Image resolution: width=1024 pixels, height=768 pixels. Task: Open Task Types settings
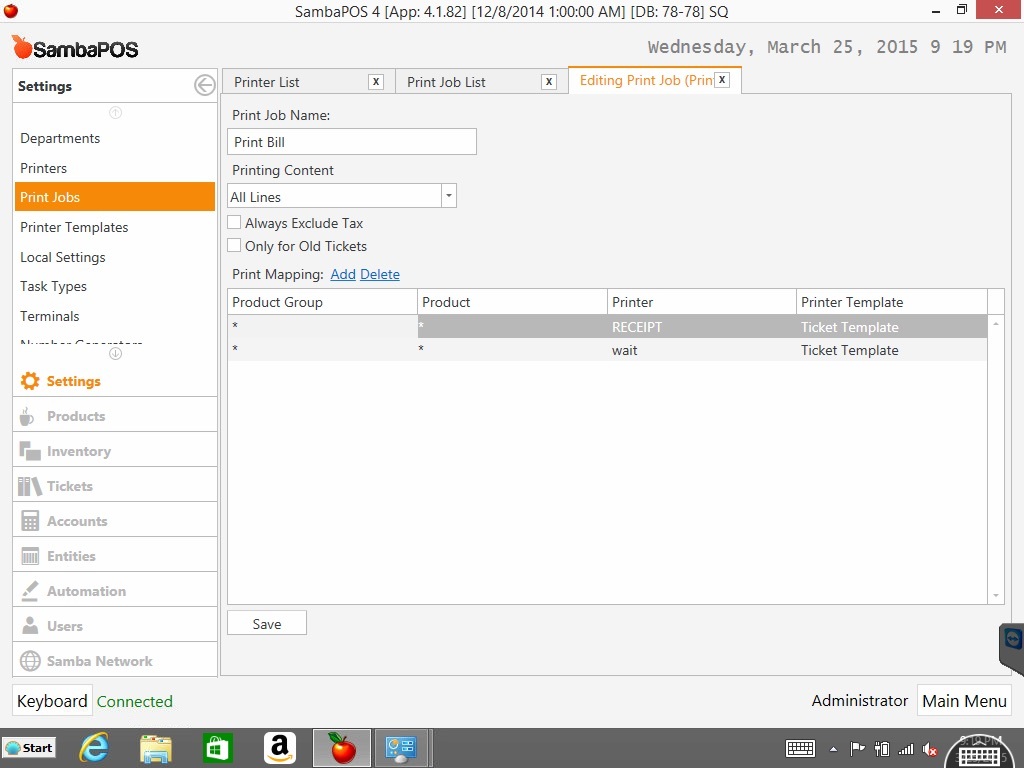(x=53, y=287)
